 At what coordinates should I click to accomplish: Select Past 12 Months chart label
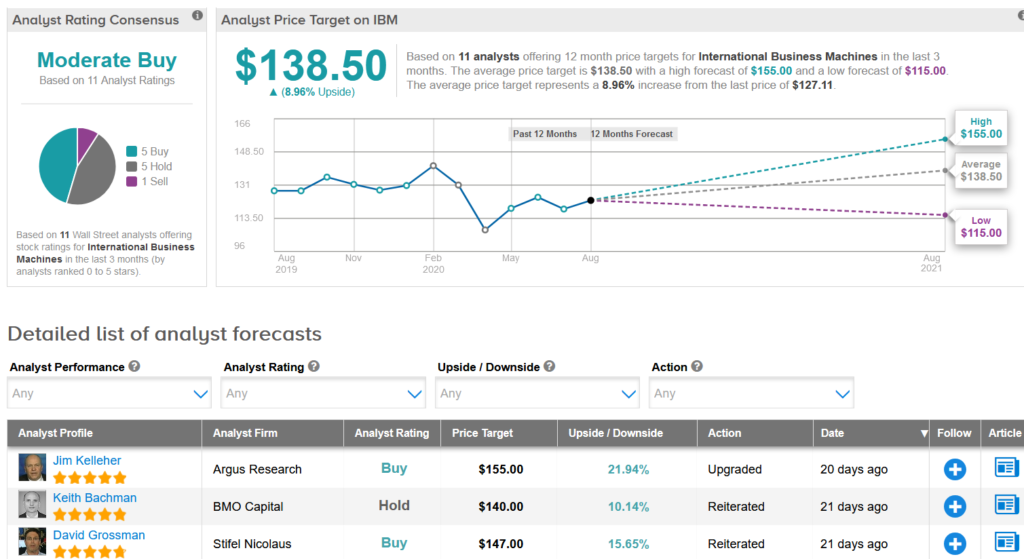[545, 134]
